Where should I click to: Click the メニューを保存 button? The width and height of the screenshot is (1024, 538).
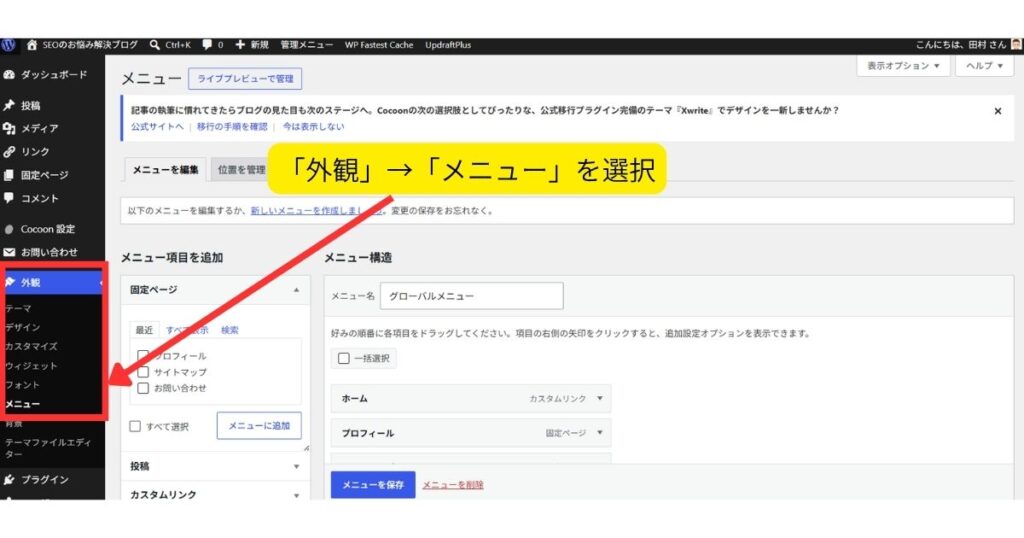[373, 484]
